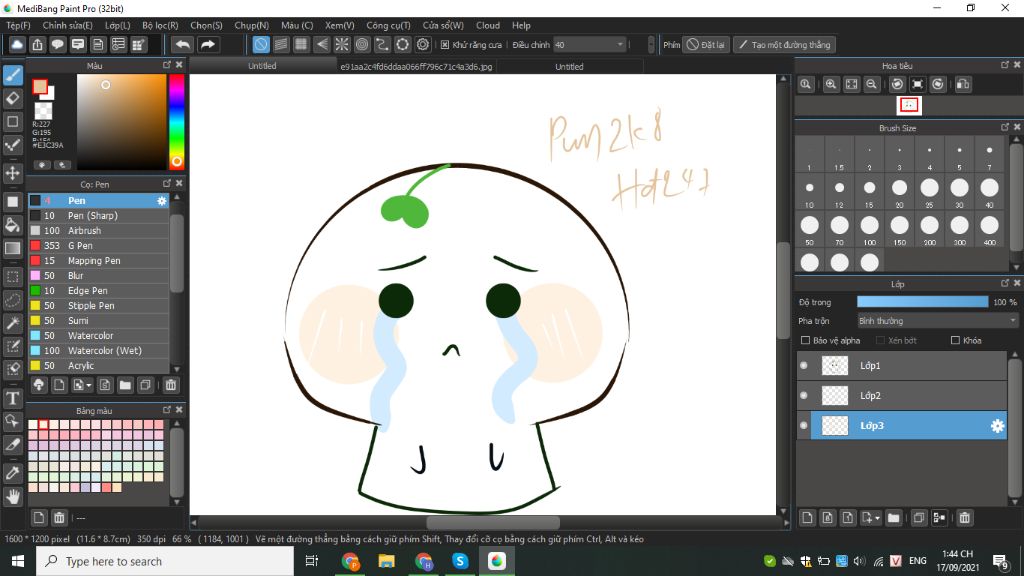Viewport: 1024px width, 576px height.
Task: Click the Redo arrow in the toolbar
Action: [x=208, y=44]
